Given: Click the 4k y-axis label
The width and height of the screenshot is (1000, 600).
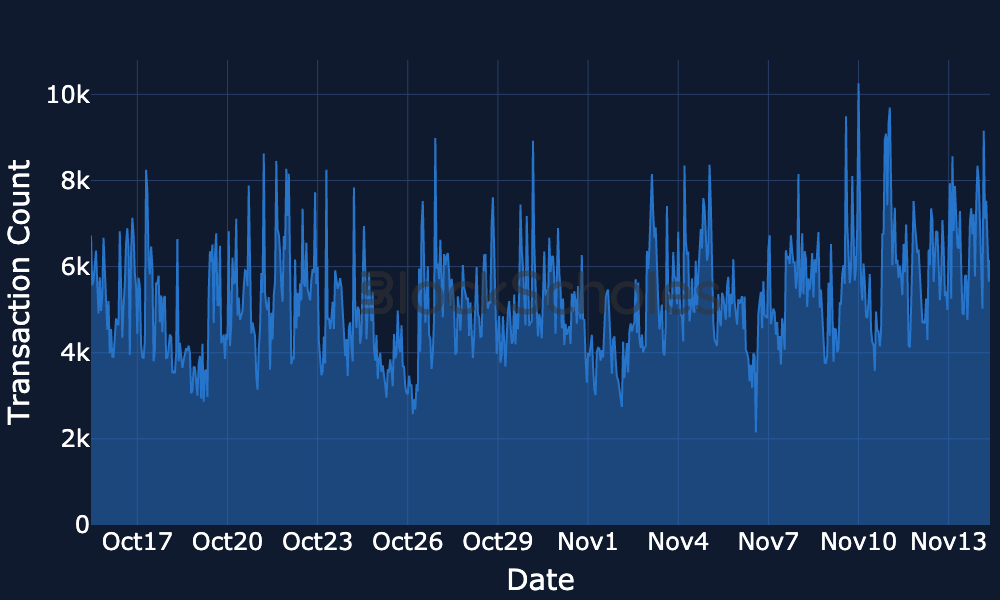Looking at the screenshot, I should point(75,353).
